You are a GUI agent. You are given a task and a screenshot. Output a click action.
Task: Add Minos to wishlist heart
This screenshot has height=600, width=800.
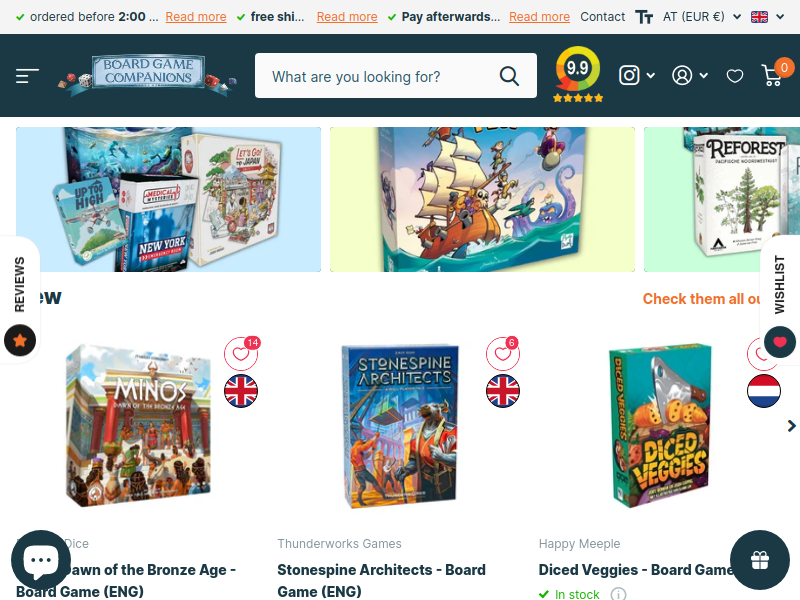pos(241,354)
